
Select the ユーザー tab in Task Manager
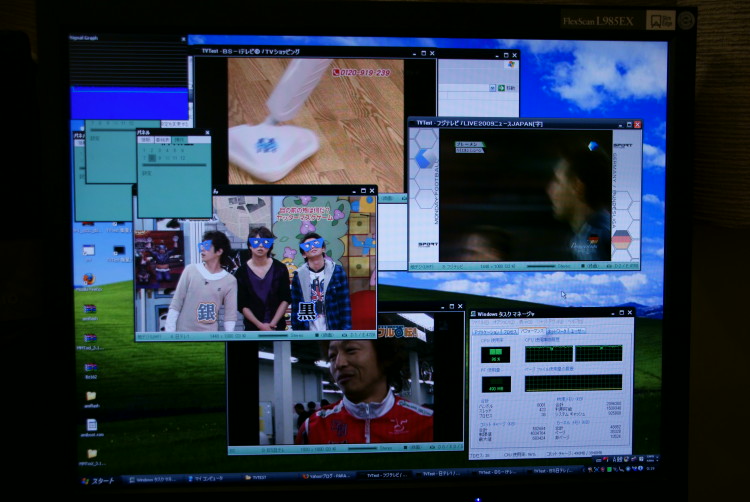(x=577, y=330)
